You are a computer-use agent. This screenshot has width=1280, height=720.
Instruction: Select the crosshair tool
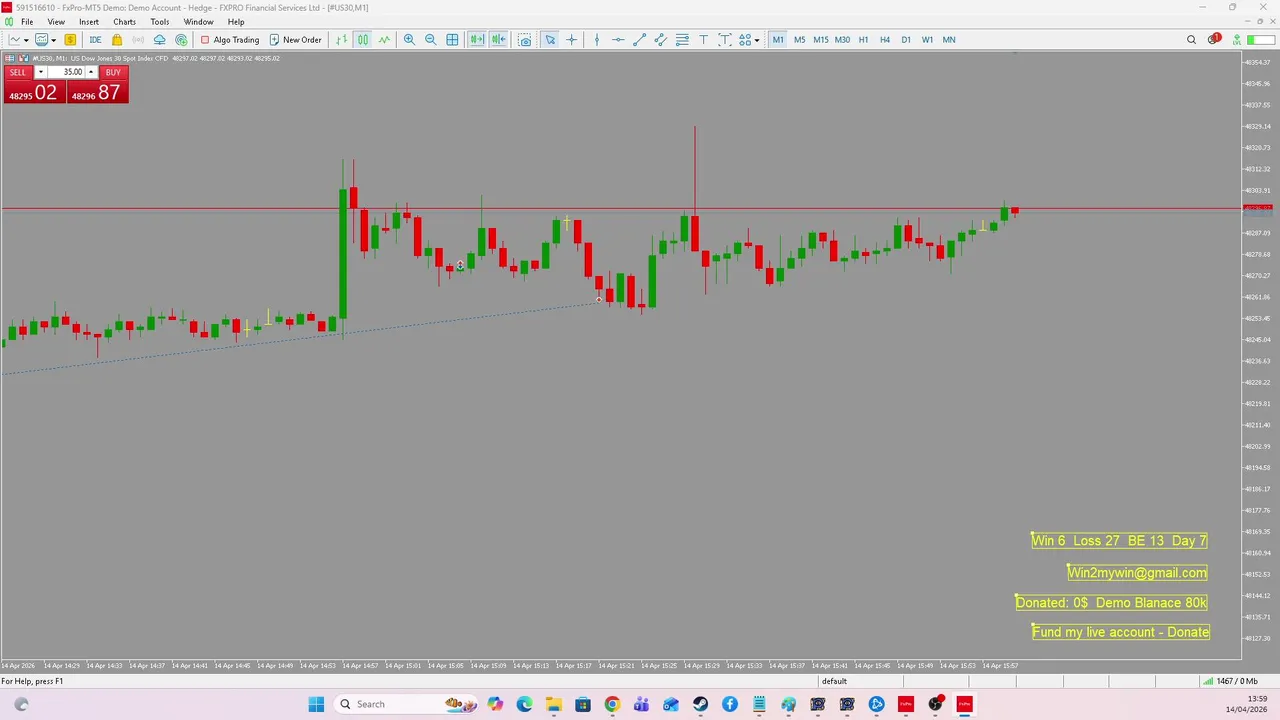tap(572, 40)
